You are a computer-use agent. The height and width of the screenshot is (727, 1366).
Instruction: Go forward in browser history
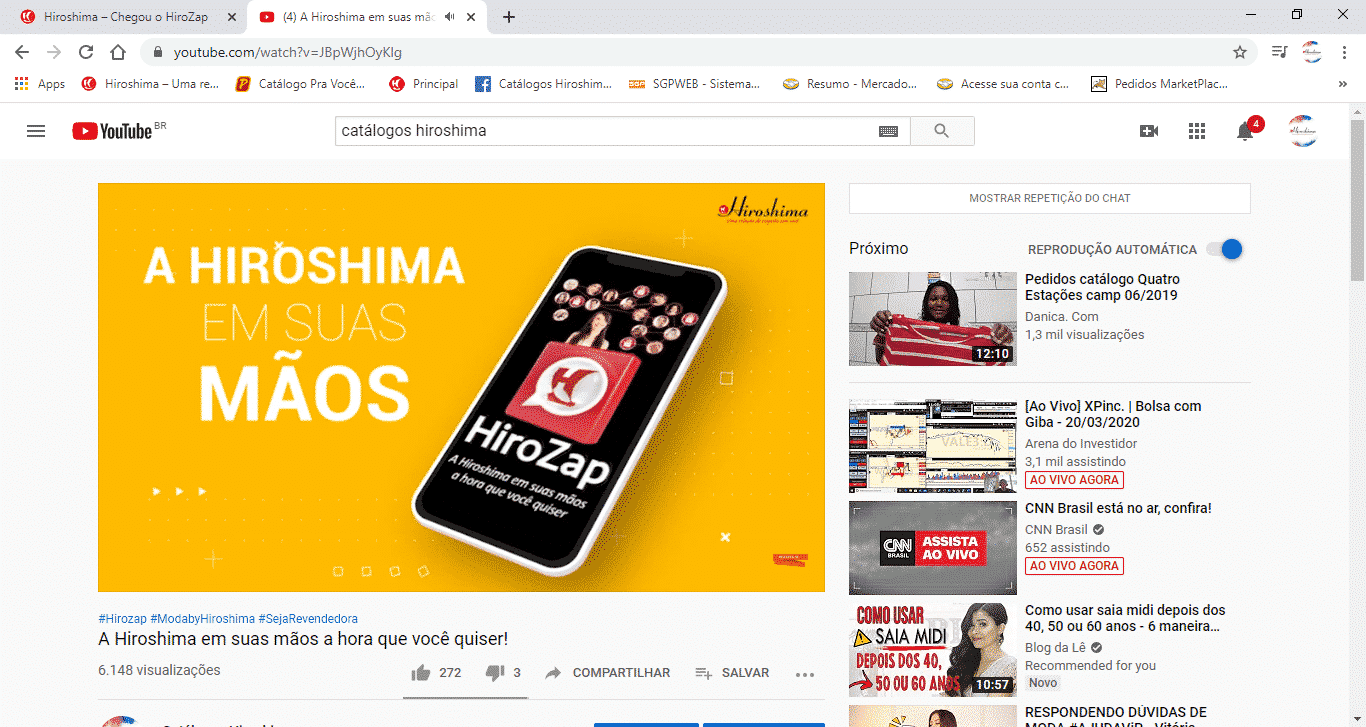click(x=54, y=52)
